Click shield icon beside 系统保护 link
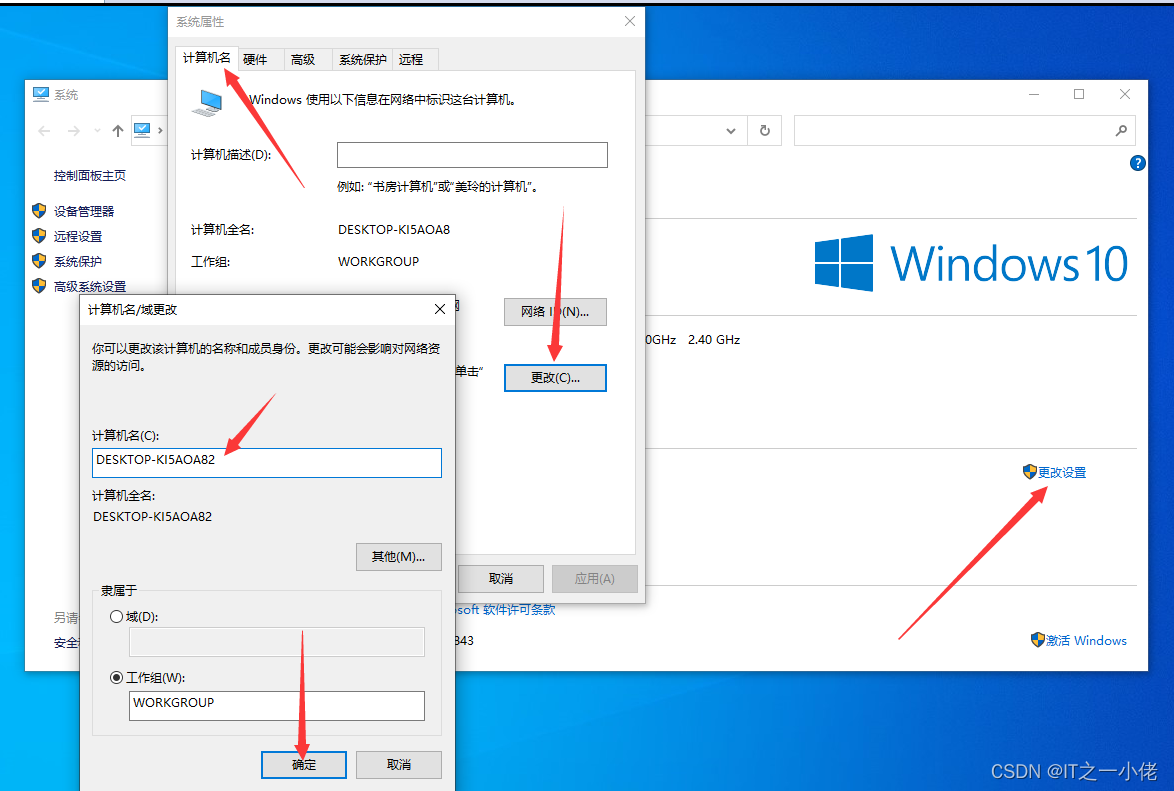The image size is (1174, 791). (x=39, y=261)
